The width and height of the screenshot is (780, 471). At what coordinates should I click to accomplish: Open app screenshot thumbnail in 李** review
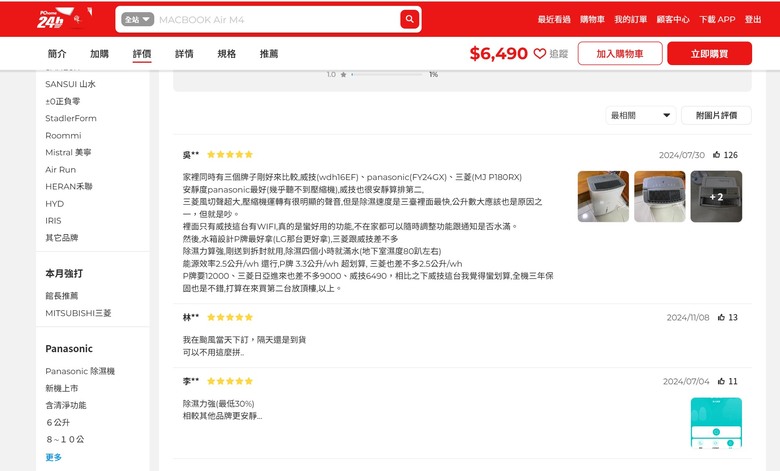(x=716, y=423)
